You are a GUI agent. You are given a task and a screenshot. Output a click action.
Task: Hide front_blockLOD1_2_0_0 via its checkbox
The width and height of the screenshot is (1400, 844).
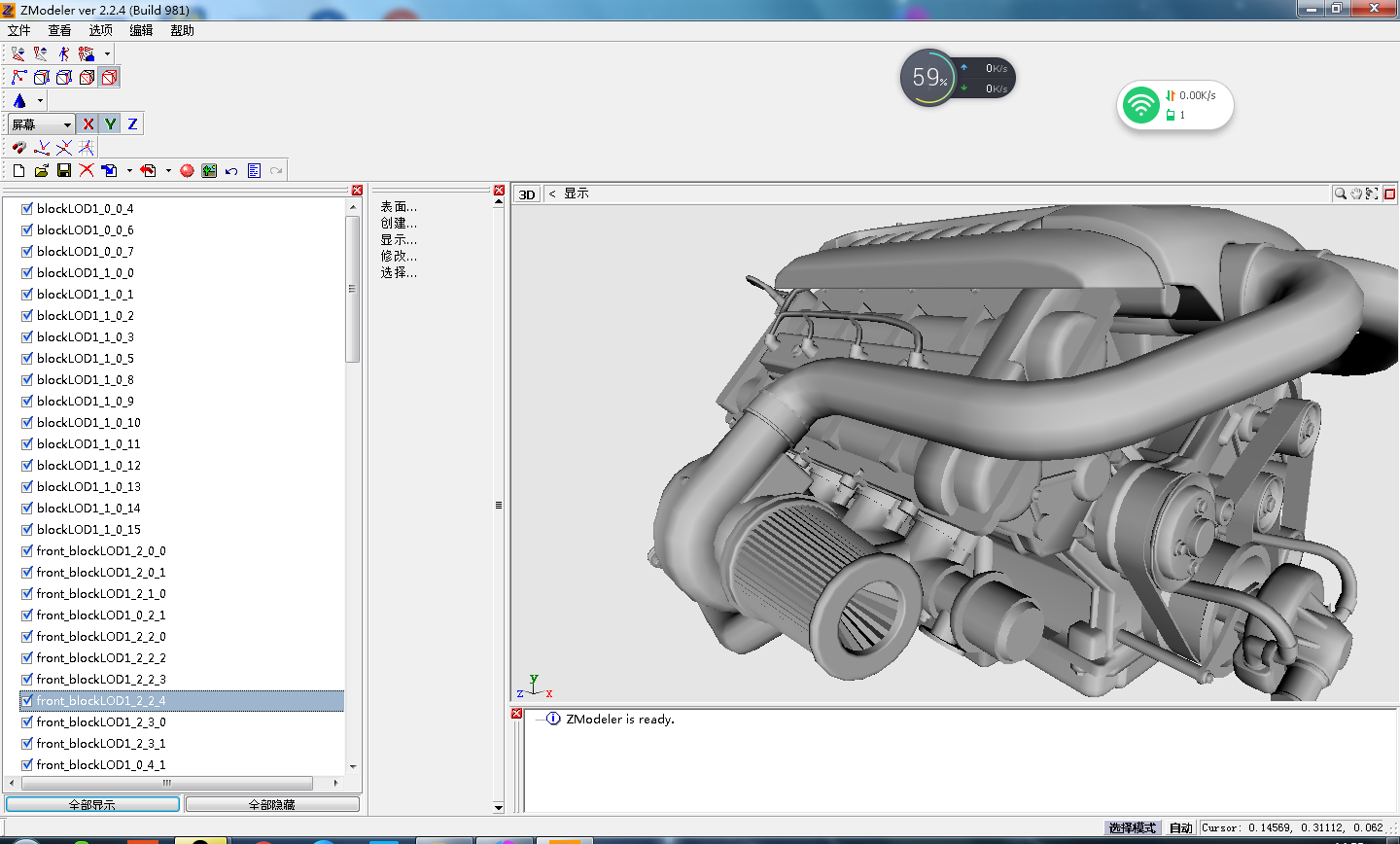click(x=27, y=550)
